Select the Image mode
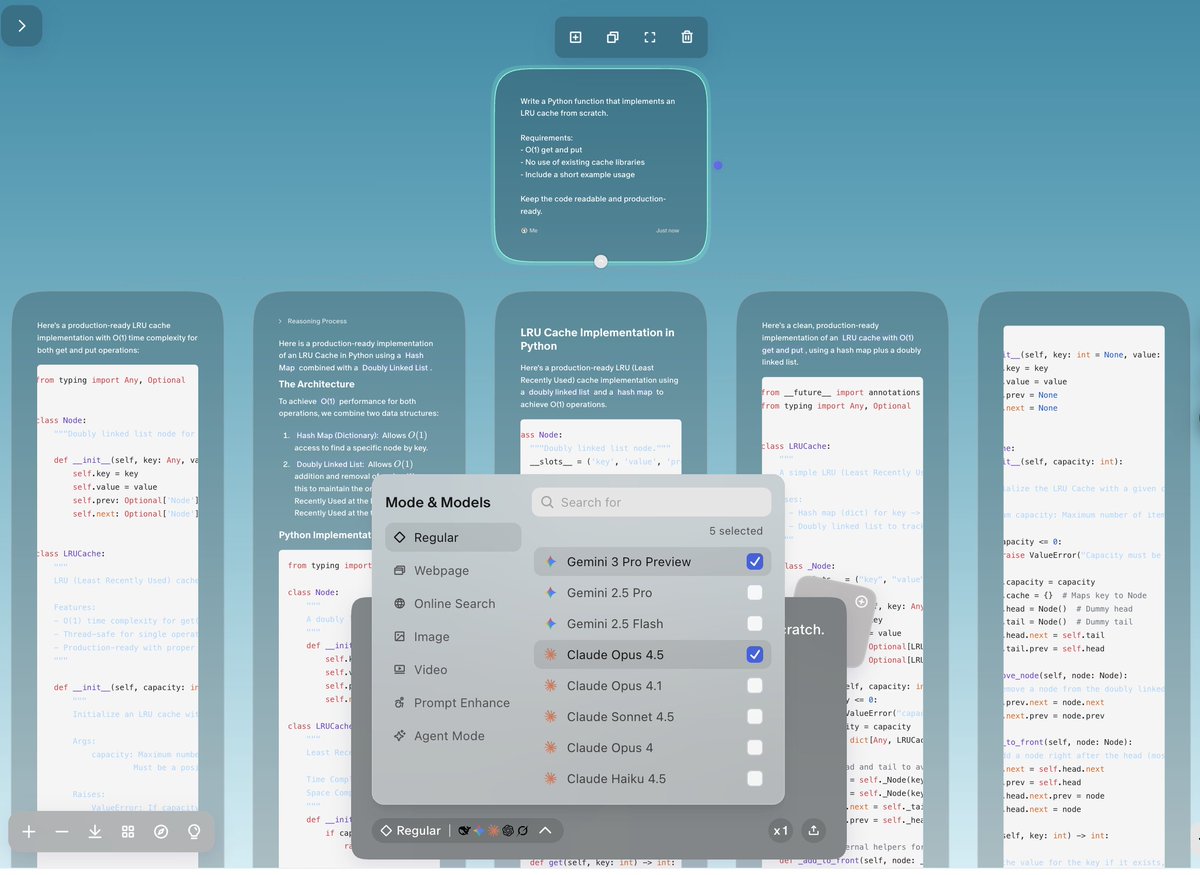Screen dimensions: 1200x875 point(453,636)
